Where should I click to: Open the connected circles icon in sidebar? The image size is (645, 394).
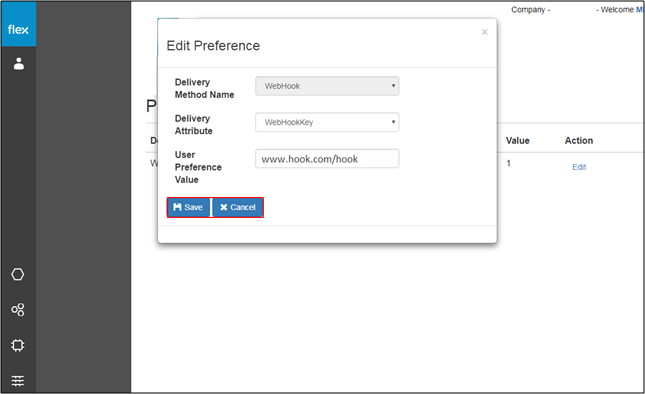coord(18,309)
